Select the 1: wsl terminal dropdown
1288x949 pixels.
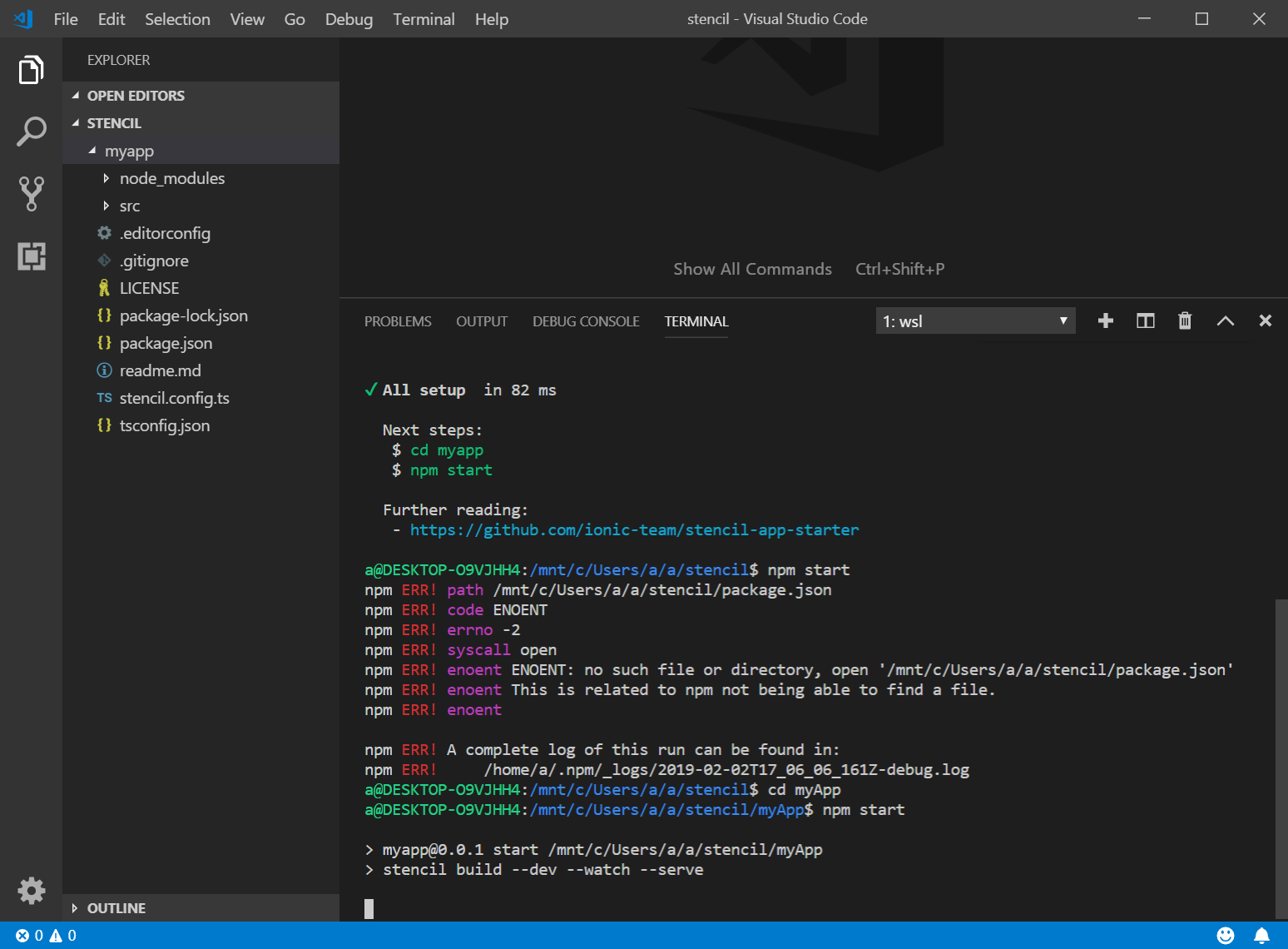(975, 321)
